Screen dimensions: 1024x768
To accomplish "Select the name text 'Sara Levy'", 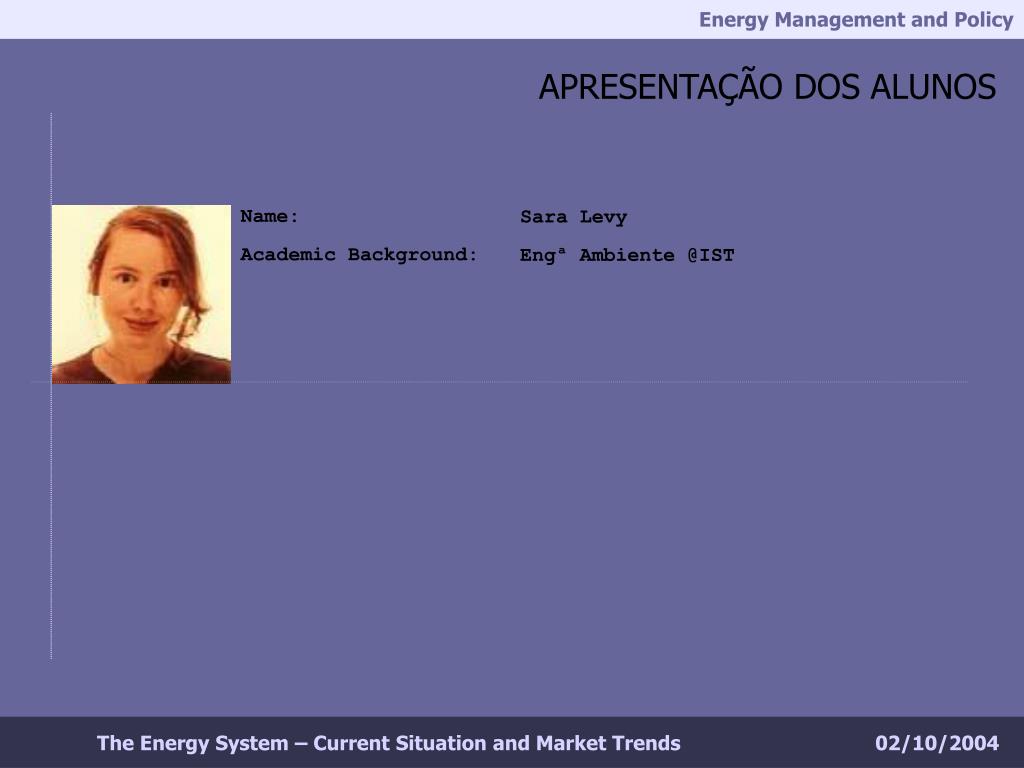I will (573, 217).
